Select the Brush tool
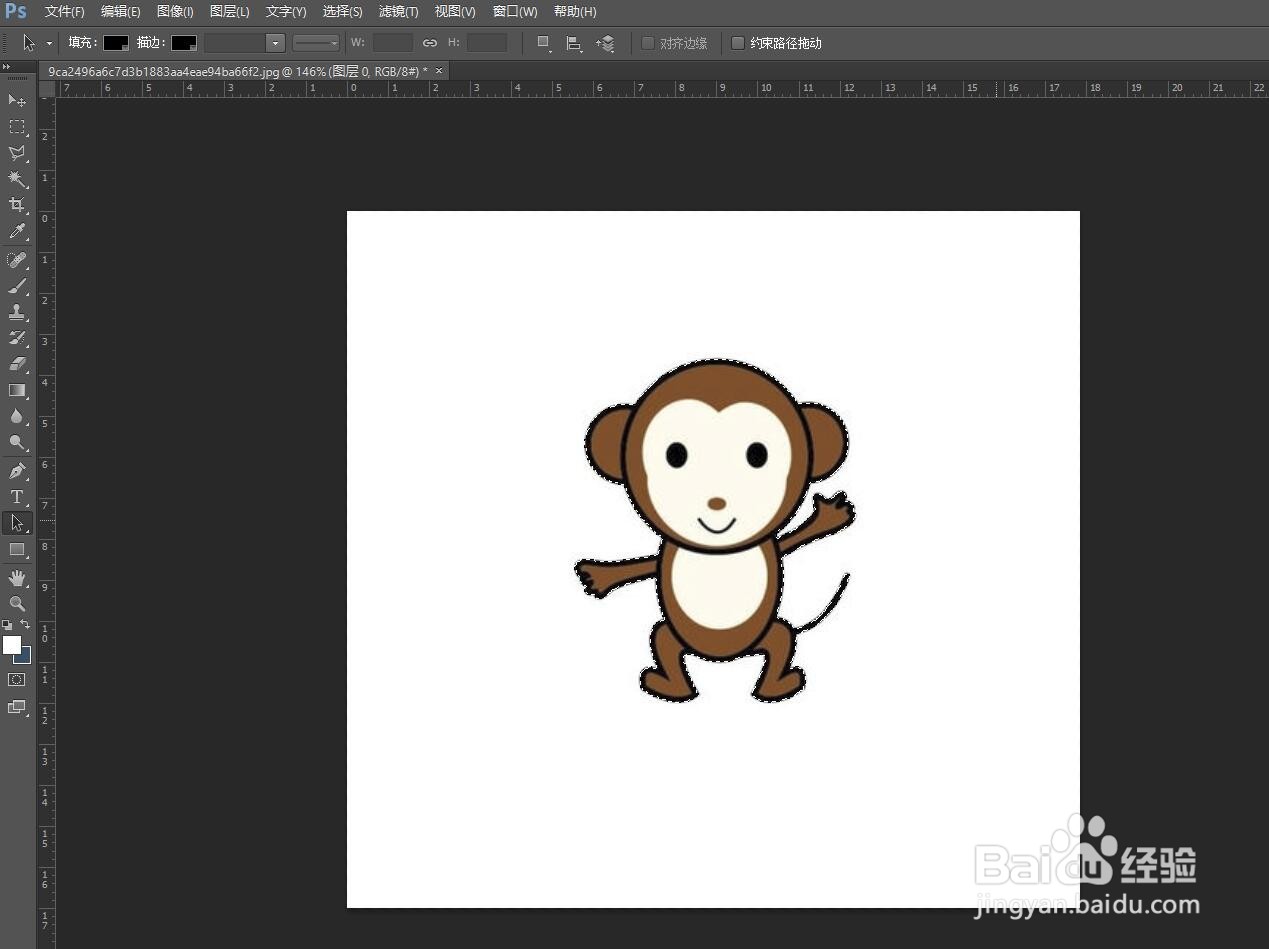1269x949 pixels. [x=17, y=286]
